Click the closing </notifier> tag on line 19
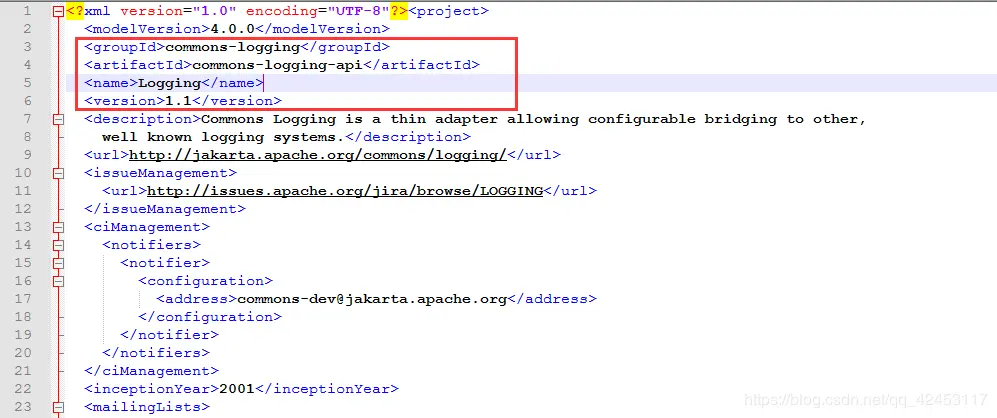Viewport: 997px width, 418px height. pyautogui.click(x=169, y=335)
